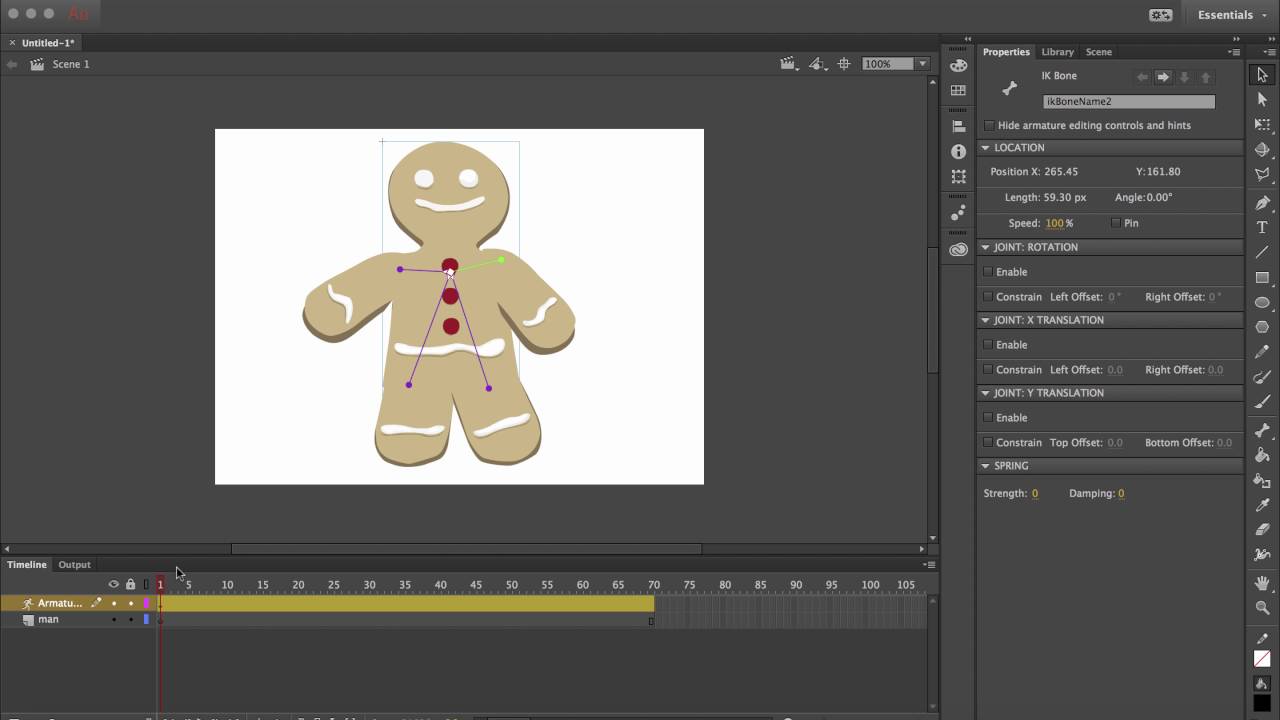Toggle visibility dot of Armature layer
1280x720 pixels.
(x=114, y=603)
